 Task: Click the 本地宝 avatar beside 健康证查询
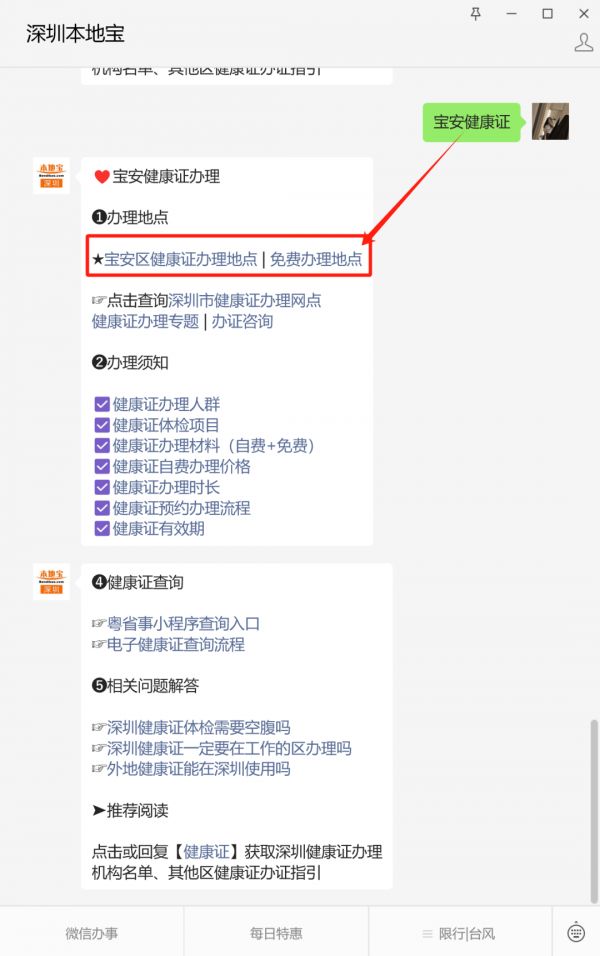(x=51, y=582)
